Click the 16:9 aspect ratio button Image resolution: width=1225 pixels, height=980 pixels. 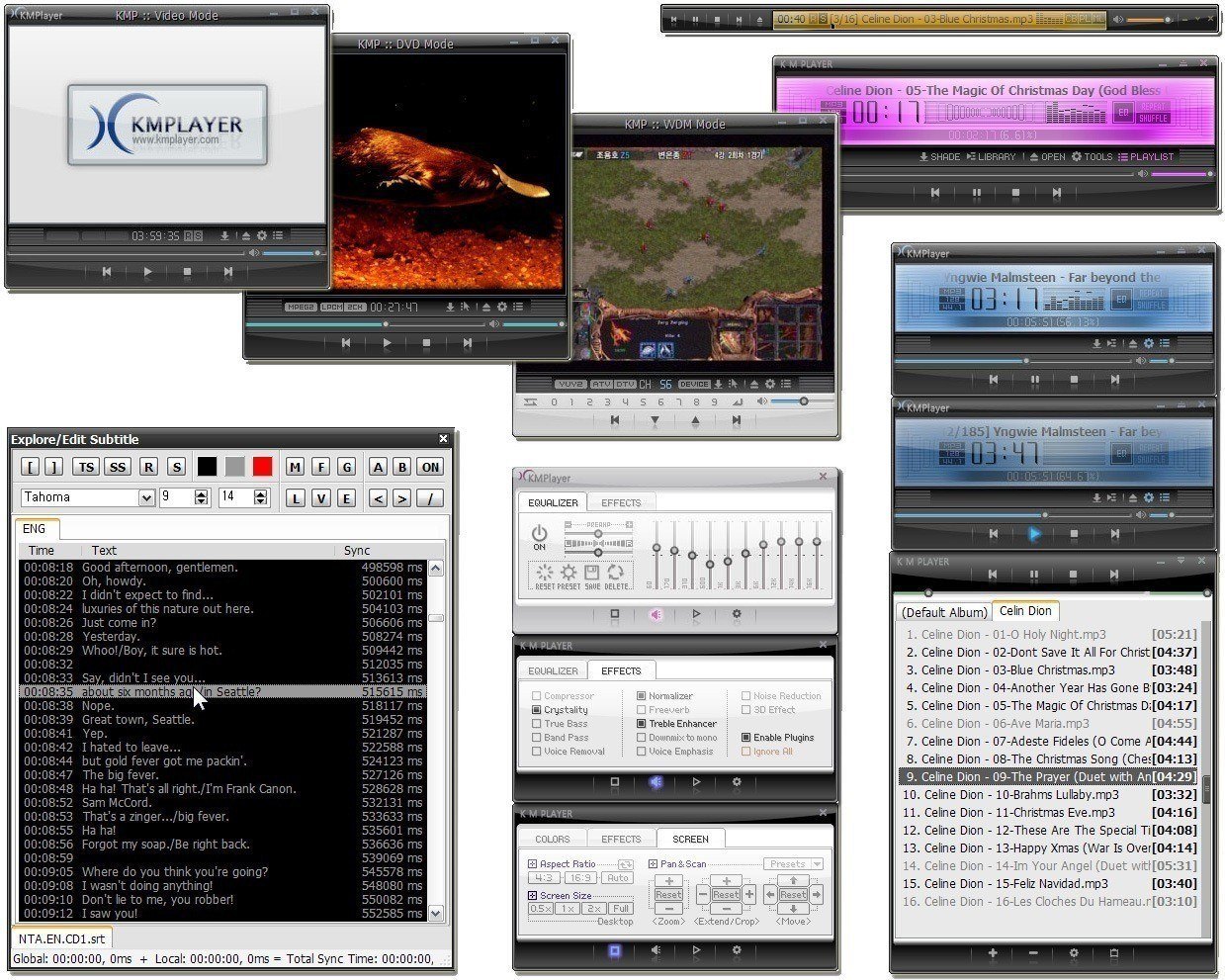(x=580, y=878)
